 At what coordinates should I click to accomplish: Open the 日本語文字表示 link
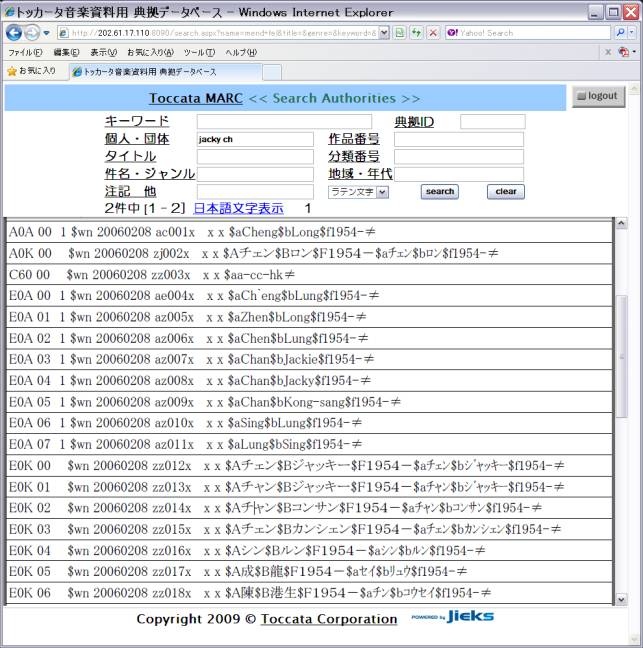(x=238, y=208)
